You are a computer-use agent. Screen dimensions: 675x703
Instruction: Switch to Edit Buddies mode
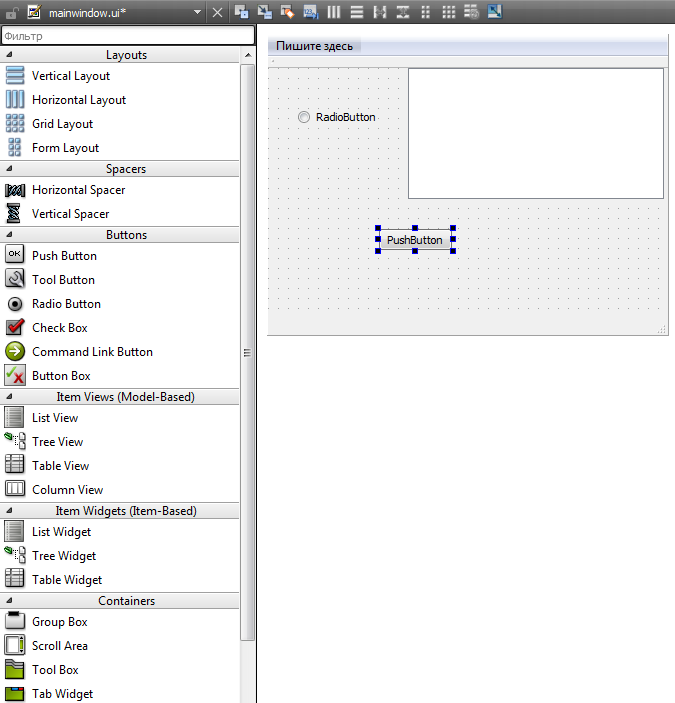287,12
